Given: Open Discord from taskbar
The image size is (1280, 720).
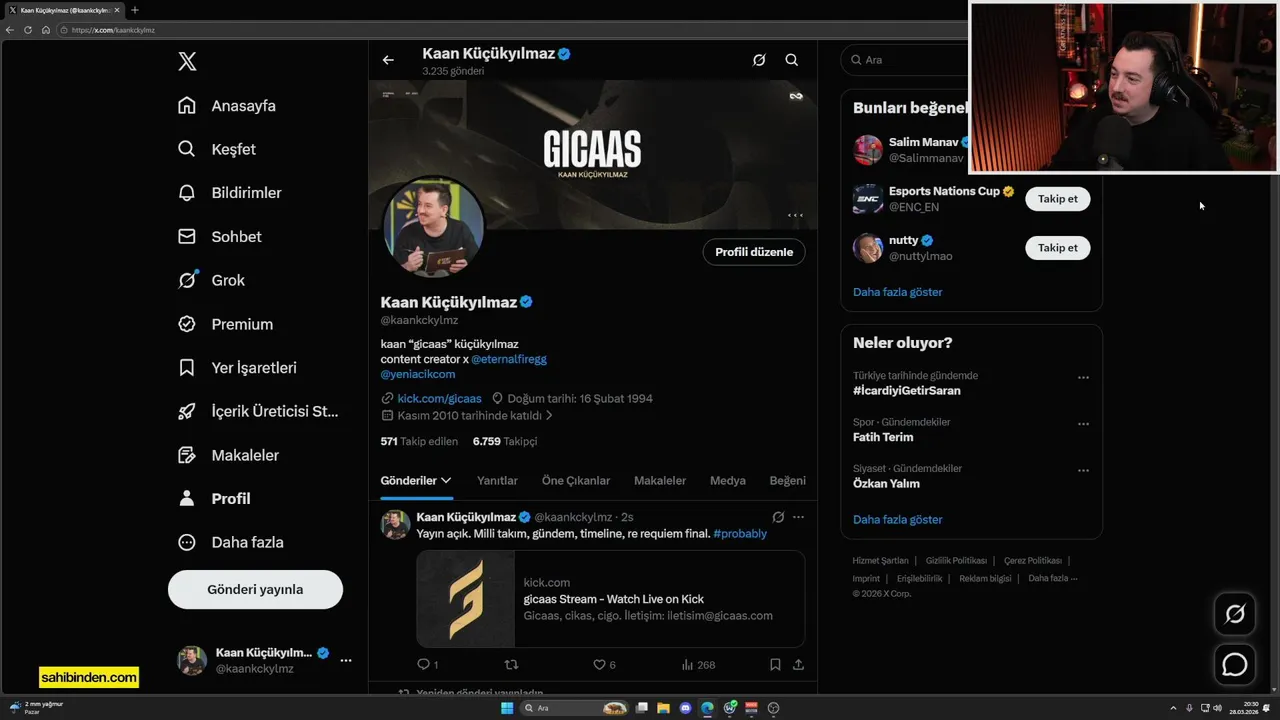Looking at the screenshot, I should click(685, 708).
